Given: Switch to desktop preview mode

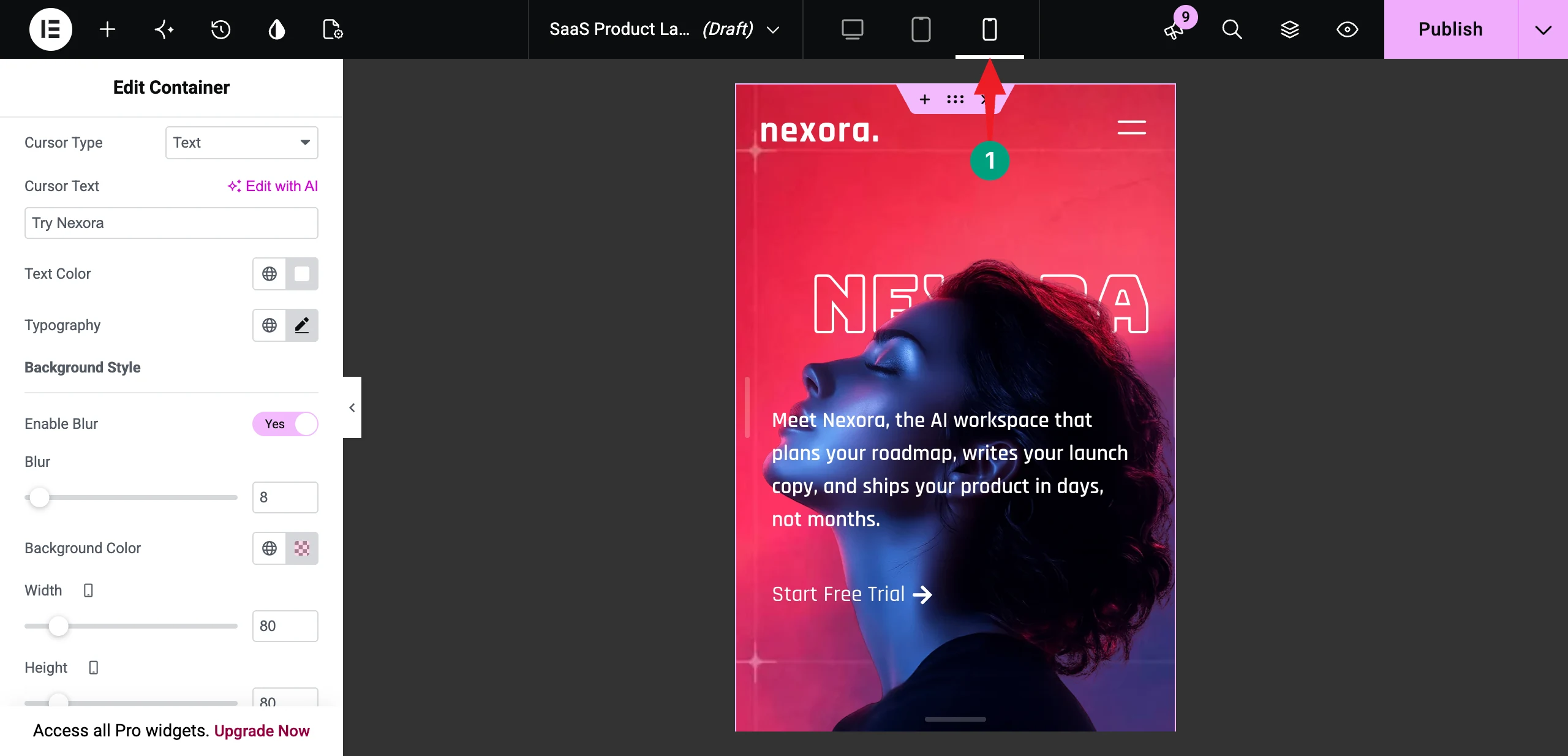Looking at the screenshot, I should pos(852,29).
